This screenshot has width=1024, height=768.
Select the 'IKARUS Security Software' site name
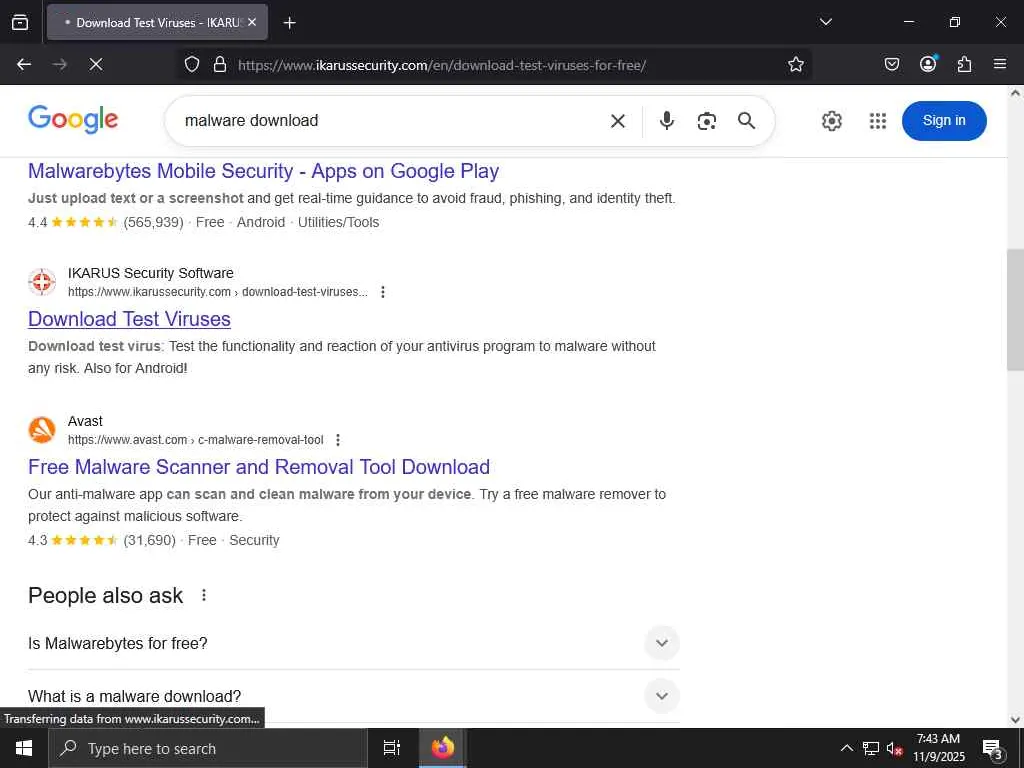tap(151, 273)
